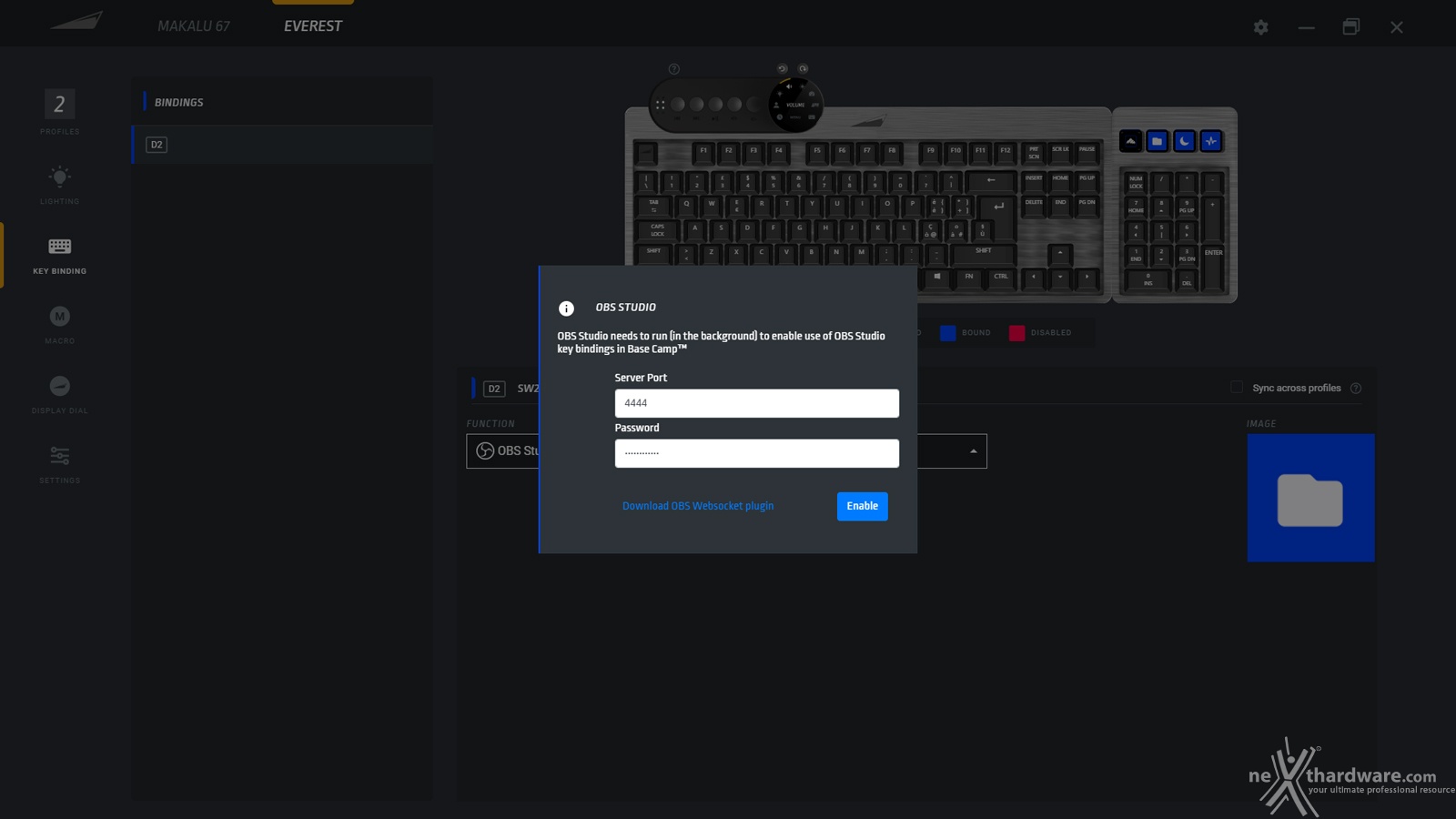Expand the Function dropdown arrow
Screen dimensions: 1456x819
(x=973, y=451)
